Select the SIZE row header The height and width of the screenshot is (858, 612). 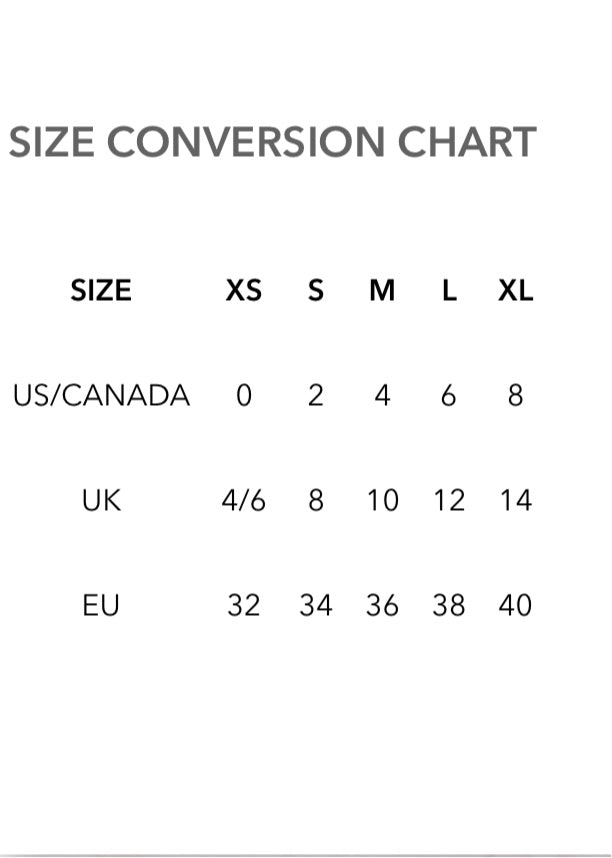pyautogui.click(x=101, y=291)
